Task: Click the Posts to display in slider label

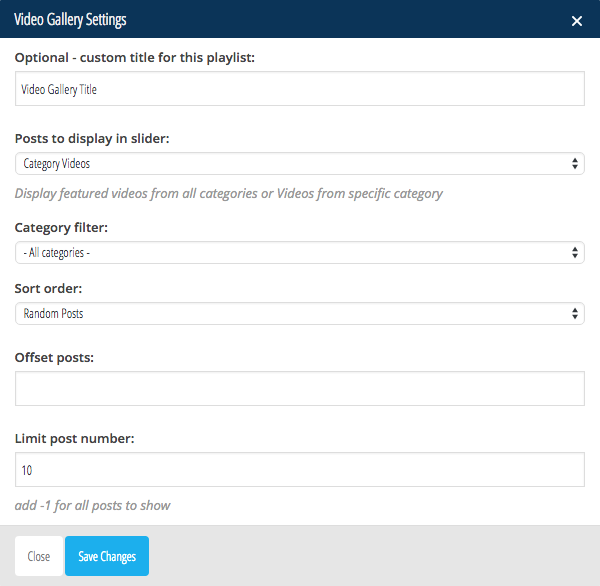Action: click(x=92, y=139)
